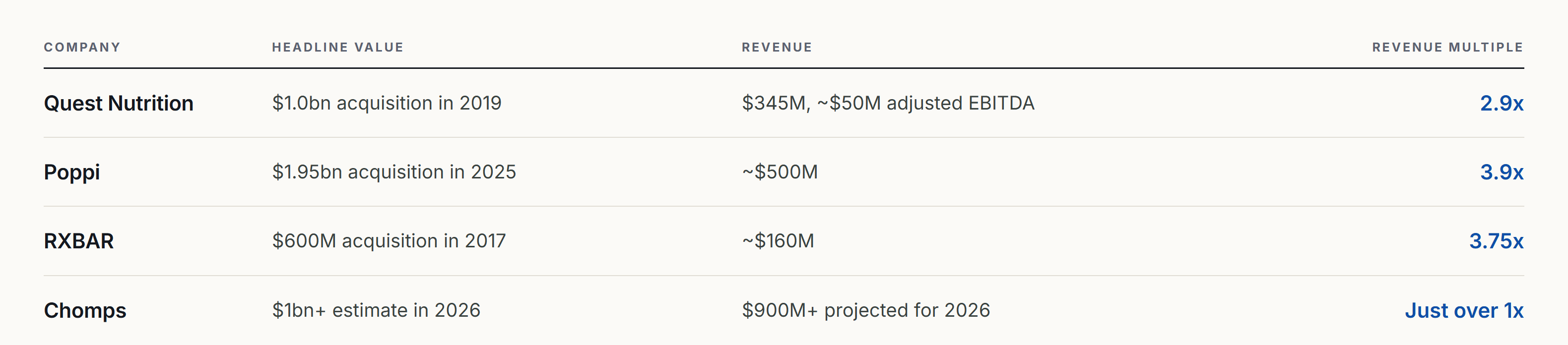
Task: Click the 3.9x revenue multiple
Action: [1502, 172]
